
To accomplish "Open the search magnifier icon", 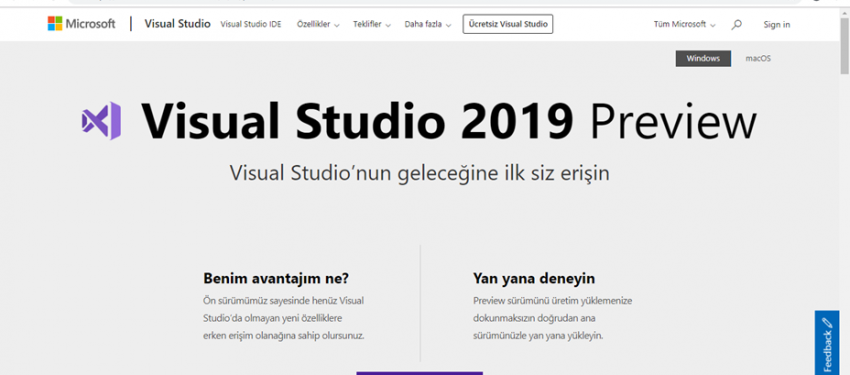I will tap(736, 24).
